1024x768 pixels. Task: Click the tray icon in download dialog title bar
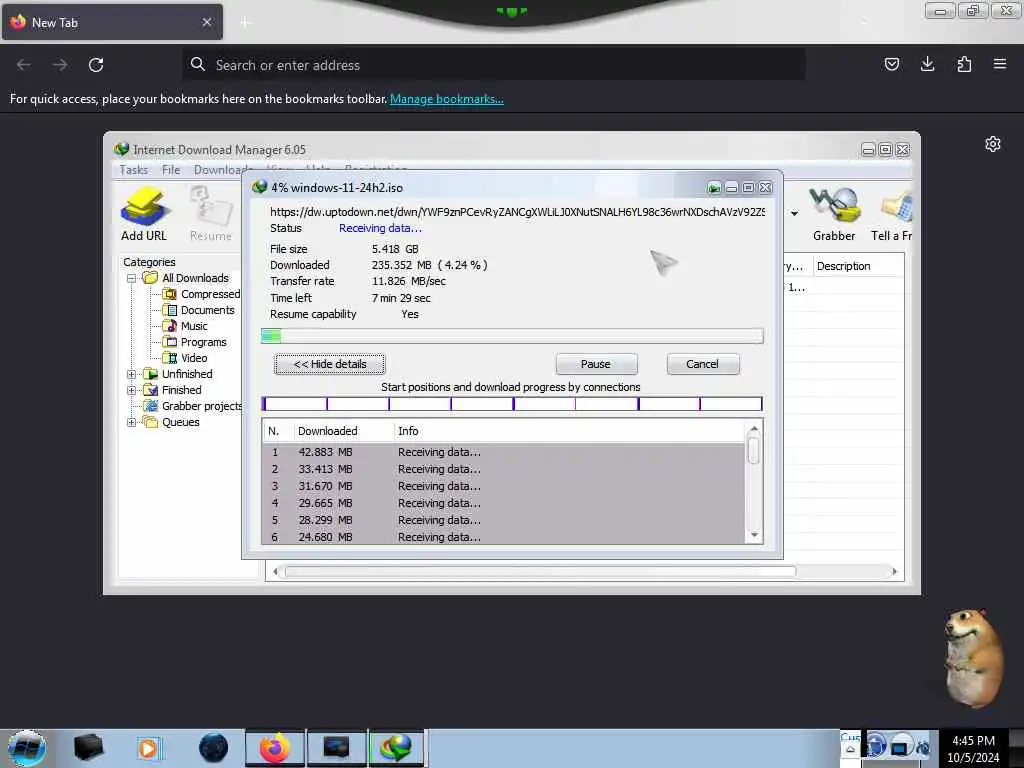[x=714, y=188]
